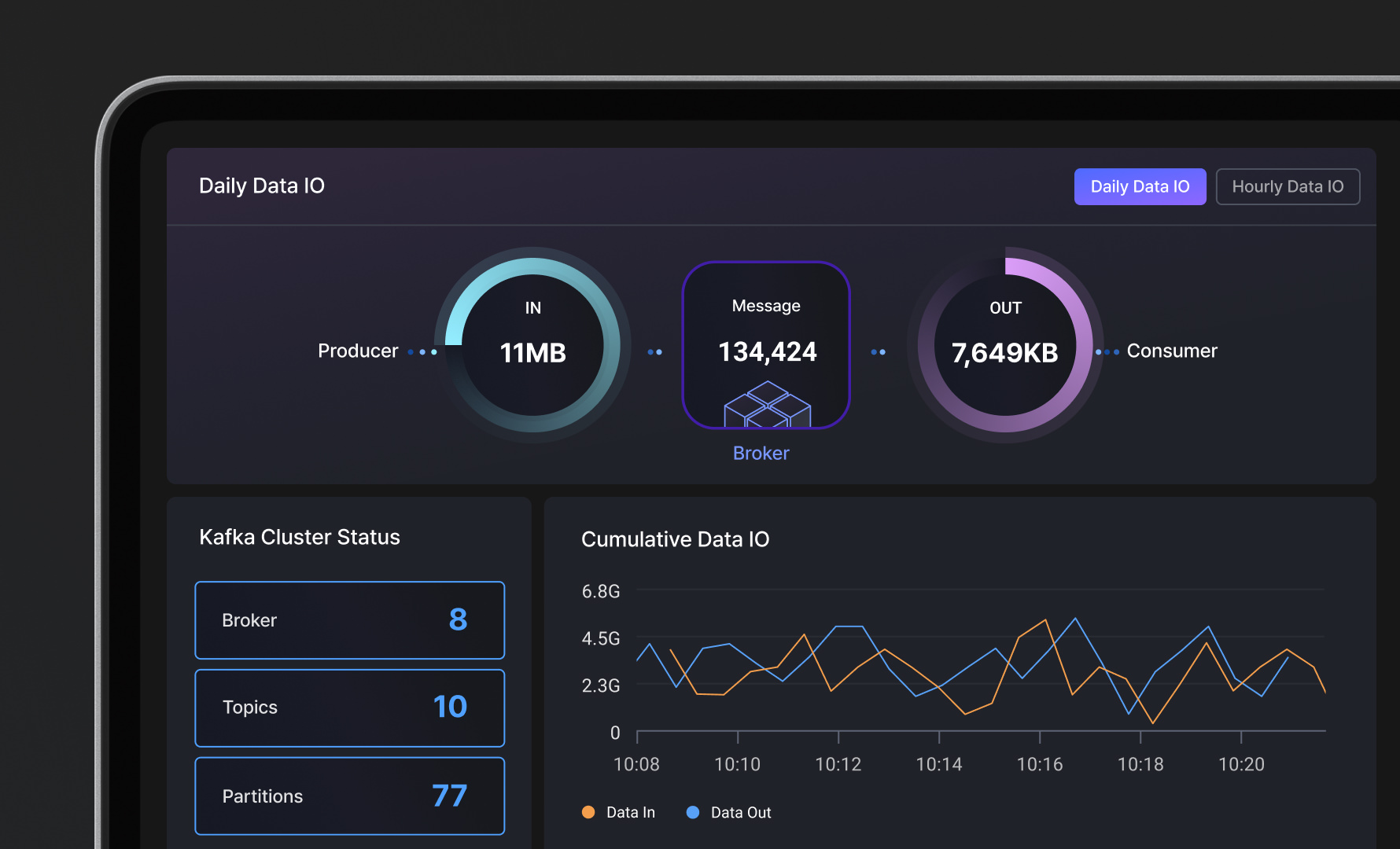Screen dimensions: 1400x849
Task: Toggle the Data Out legend item
Action: (740, 813)
